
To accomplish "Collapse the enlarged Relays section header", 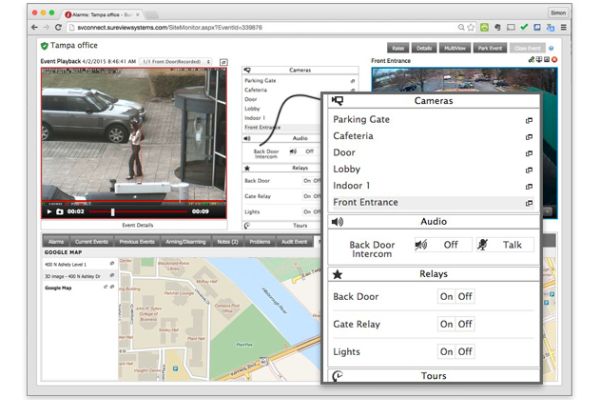I will pos(434,274).
